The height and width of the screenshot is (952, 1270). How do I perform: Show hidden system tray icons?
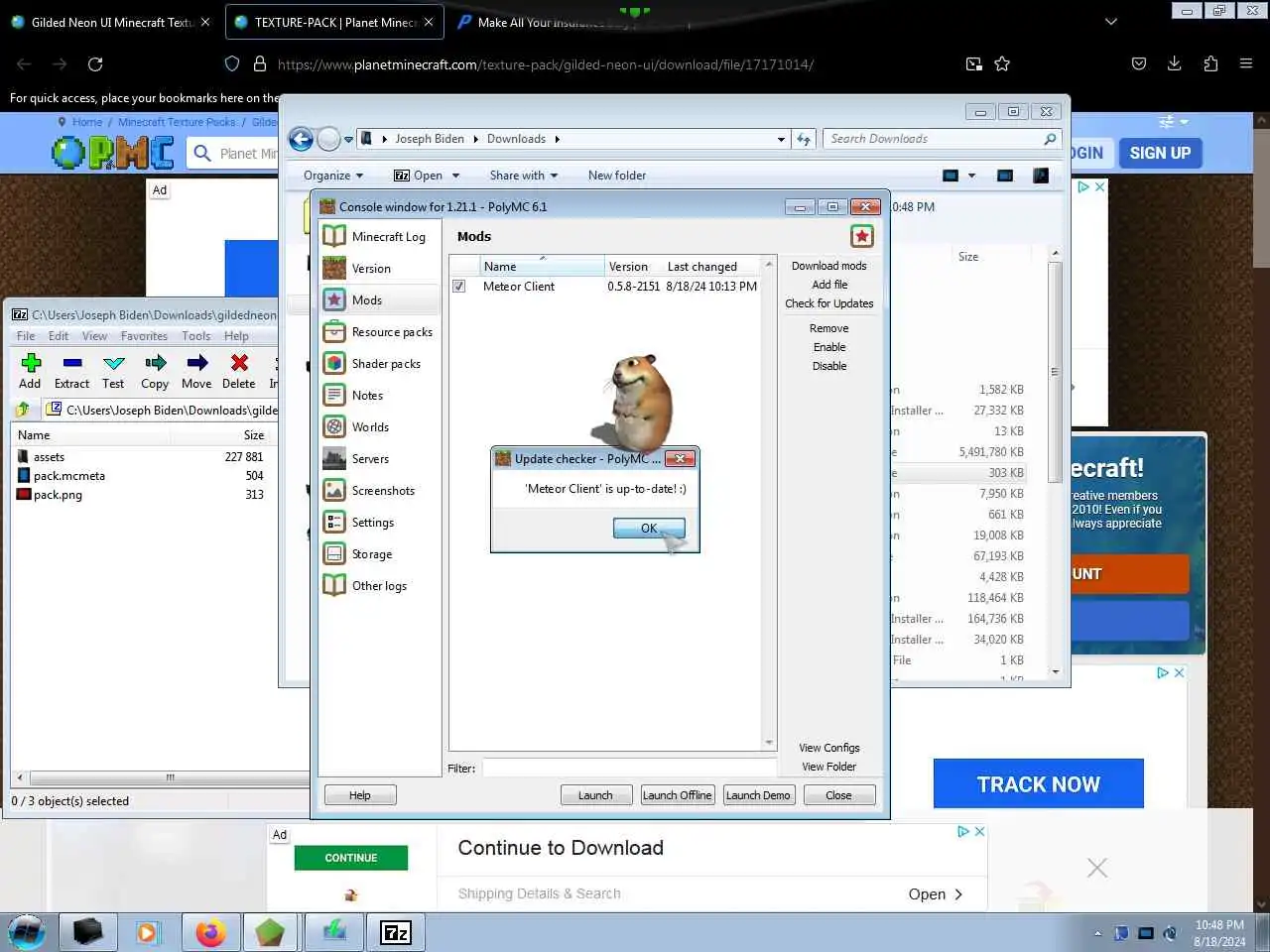click(x=1097, y=933)
